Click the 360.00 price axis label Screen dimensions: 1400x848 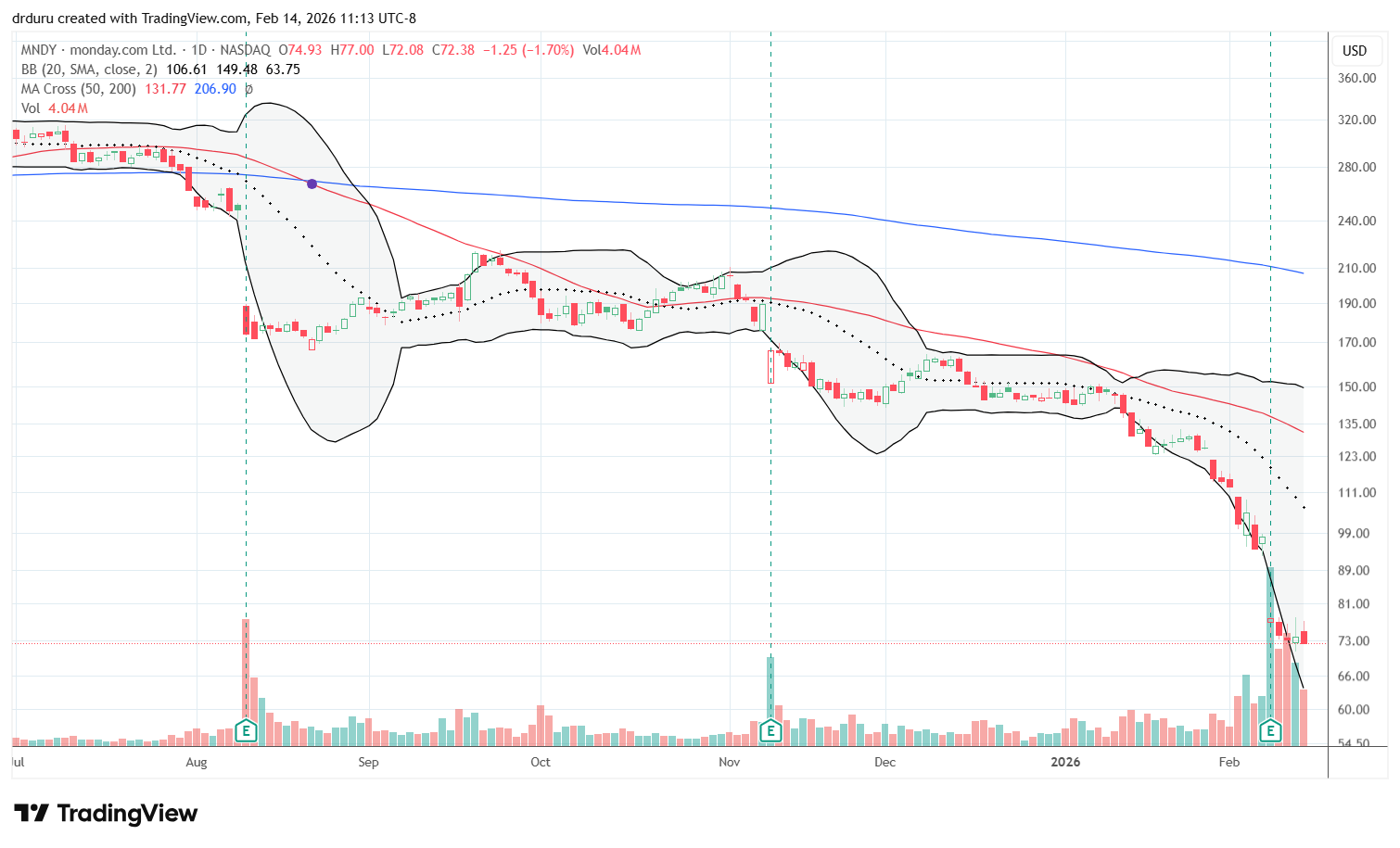pos(1356,79)
